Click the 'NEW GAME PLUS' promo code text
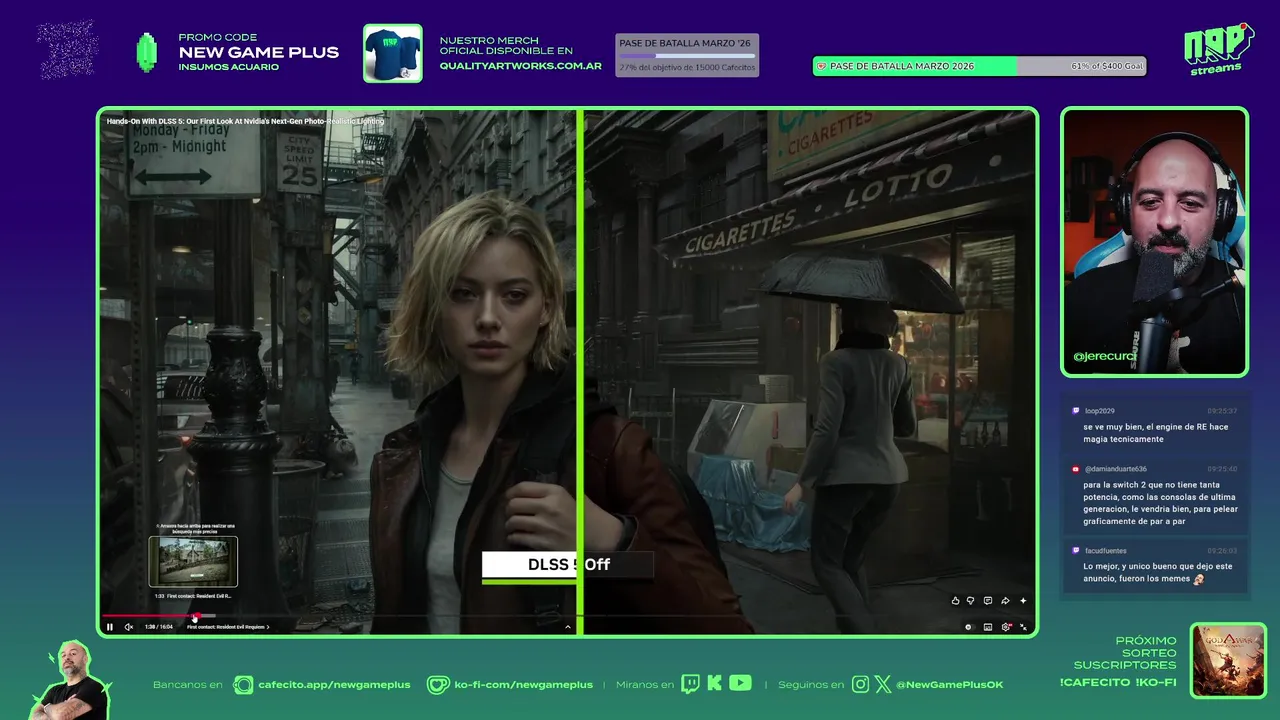 coord(258,52)
